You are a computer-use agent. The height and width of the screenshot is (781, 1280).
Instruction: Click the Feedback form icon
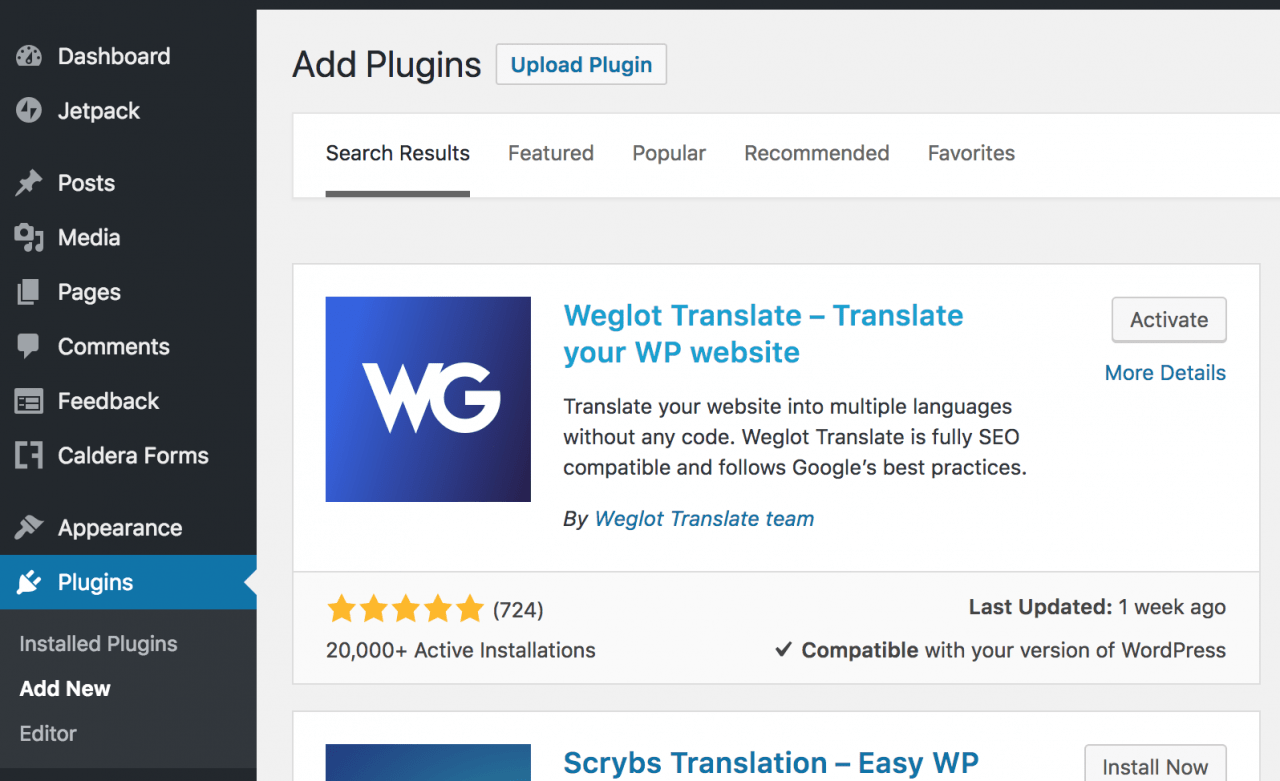click(29, 401)
